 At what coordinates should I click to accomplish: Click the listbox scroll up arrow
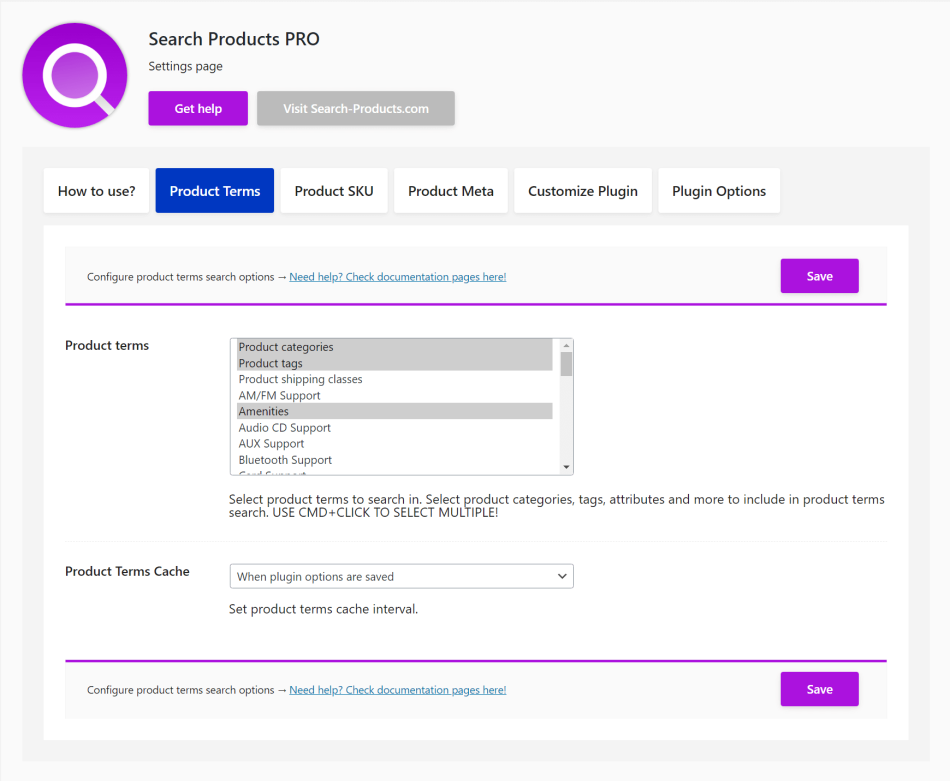pos(566,345)
